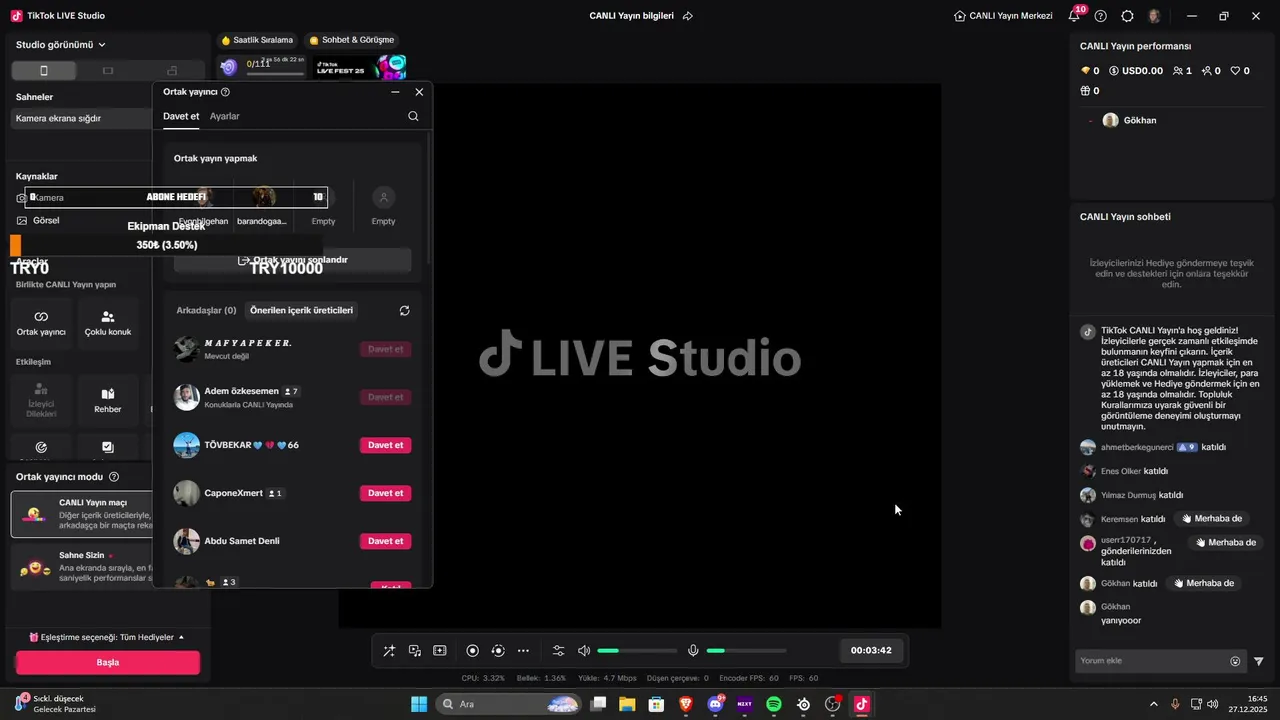
Task: Select CANLI Yayın maçı mode
Action: [x=82, y=514]
